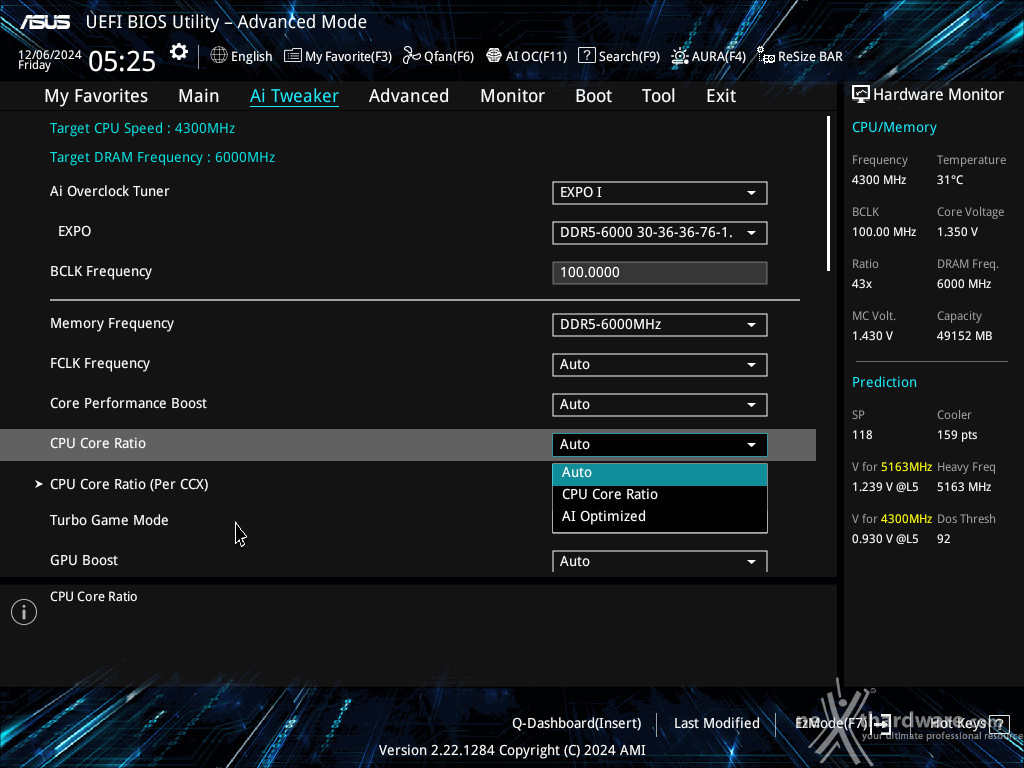Click the AURA lighting icon
The image size is (1024, 768).
click(x=680, y=56)
